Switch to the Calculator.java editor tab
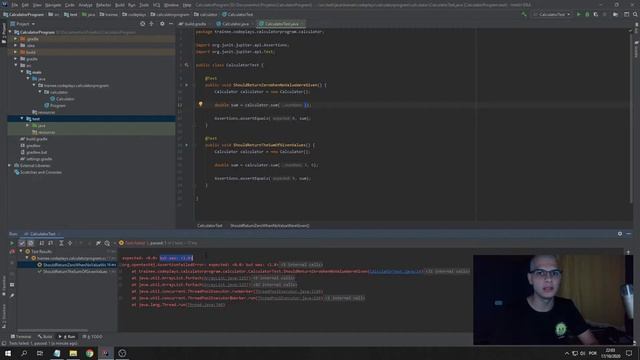 coord(233,24)
